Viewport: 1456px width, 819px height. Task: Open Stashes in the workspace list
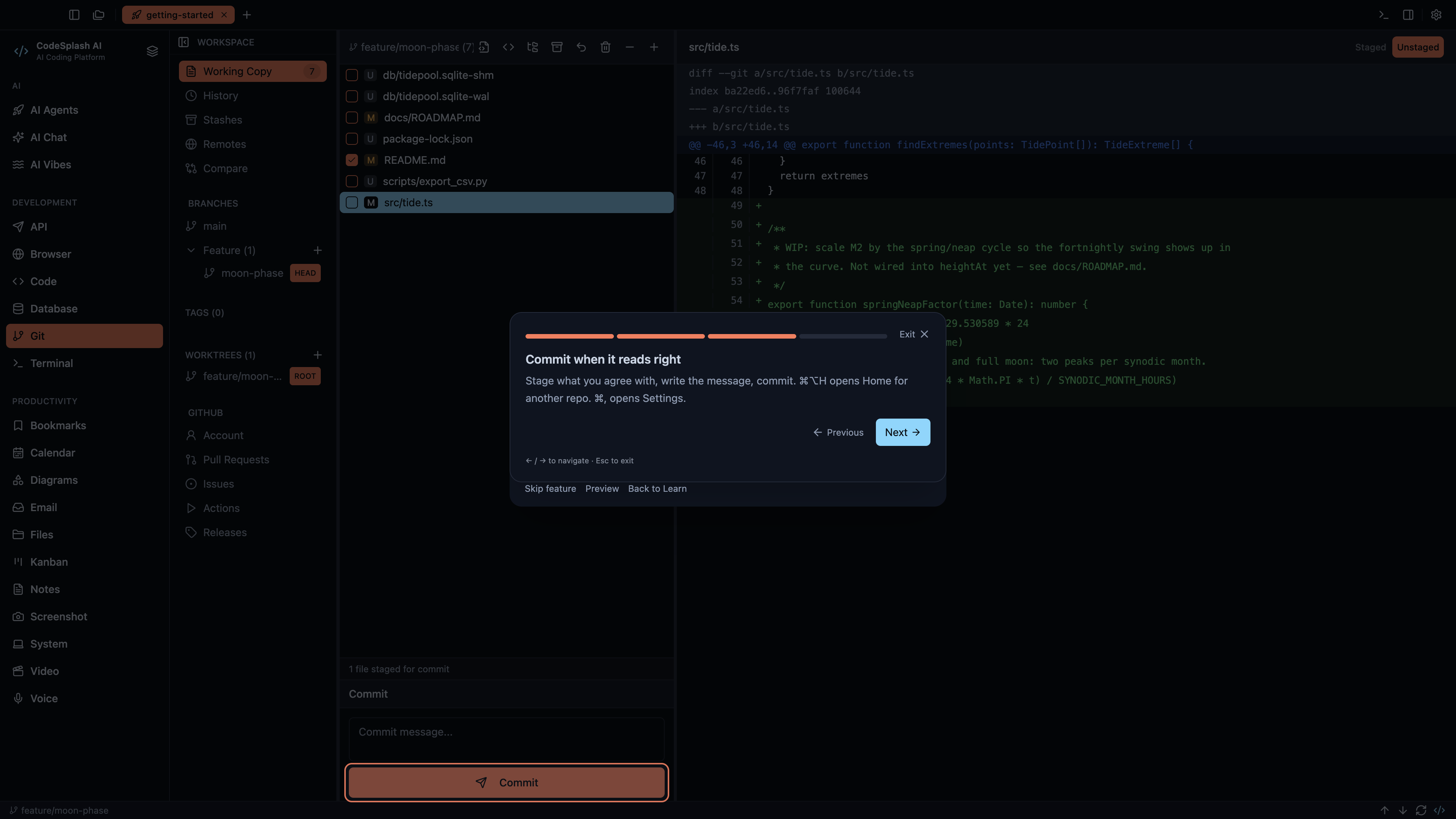pos(253,120)
